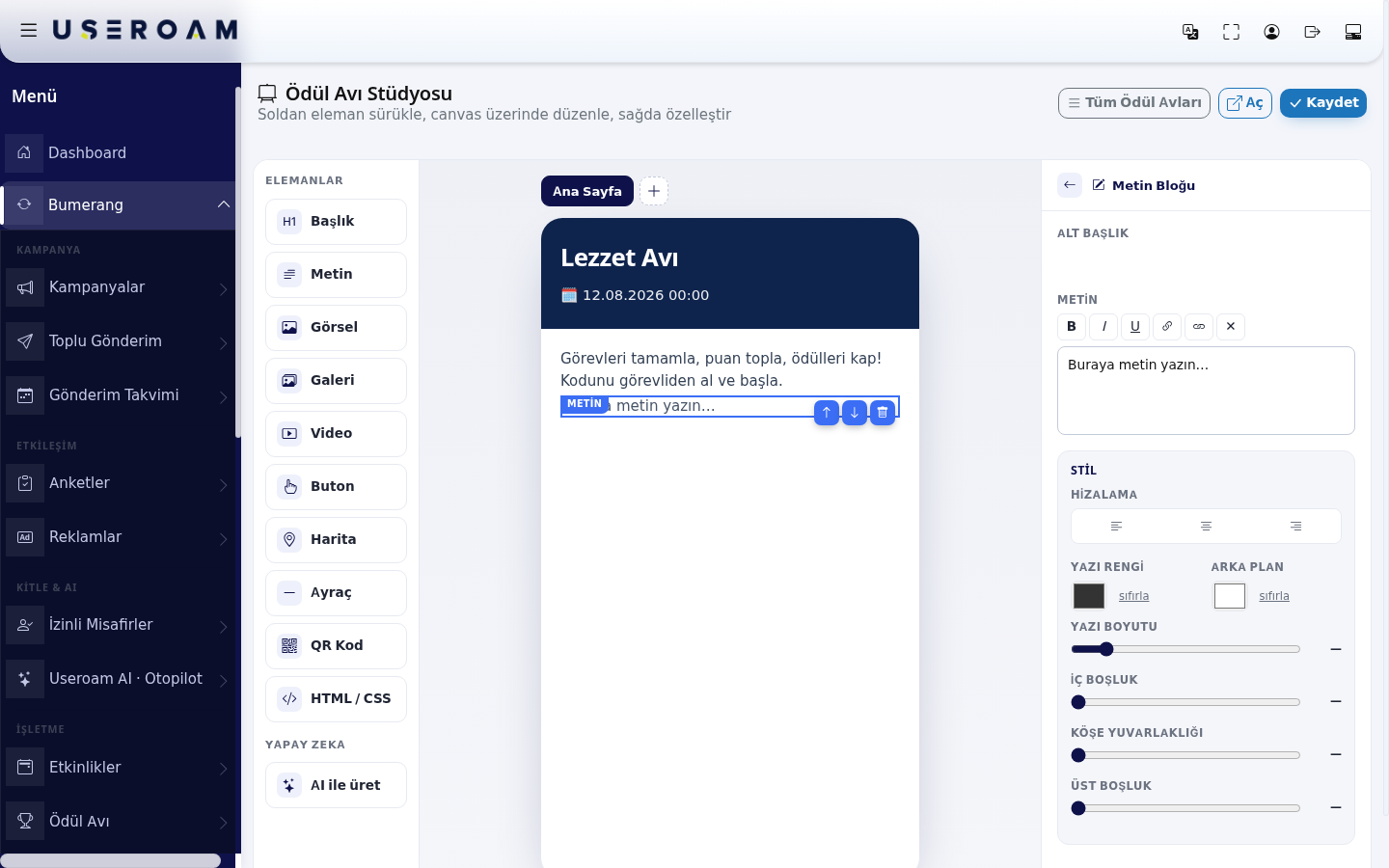Screen dimensions: 1389x868
Task: Insert link with the link icon
Action: tap(1167, 326)
